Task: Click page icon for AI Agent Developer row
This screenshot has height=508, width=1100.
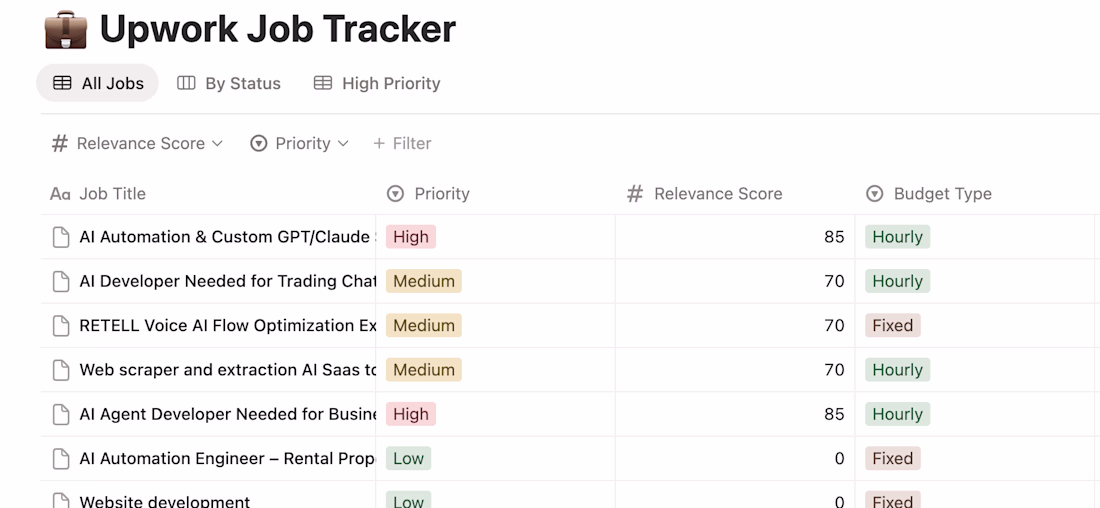Action: [61, 414]
